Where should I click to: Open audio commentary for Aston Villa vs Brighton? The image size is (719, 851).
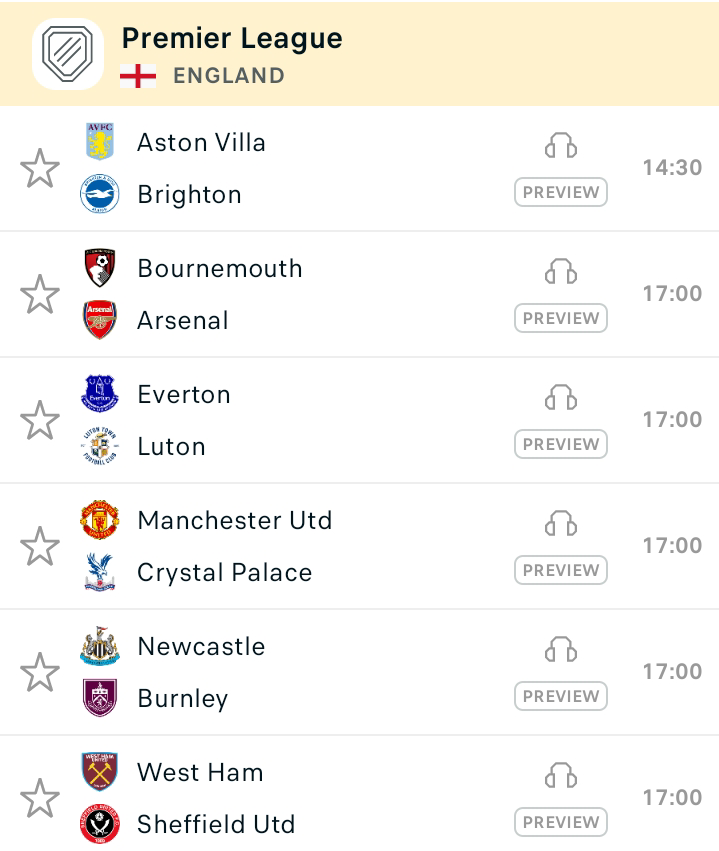(561, 145)
